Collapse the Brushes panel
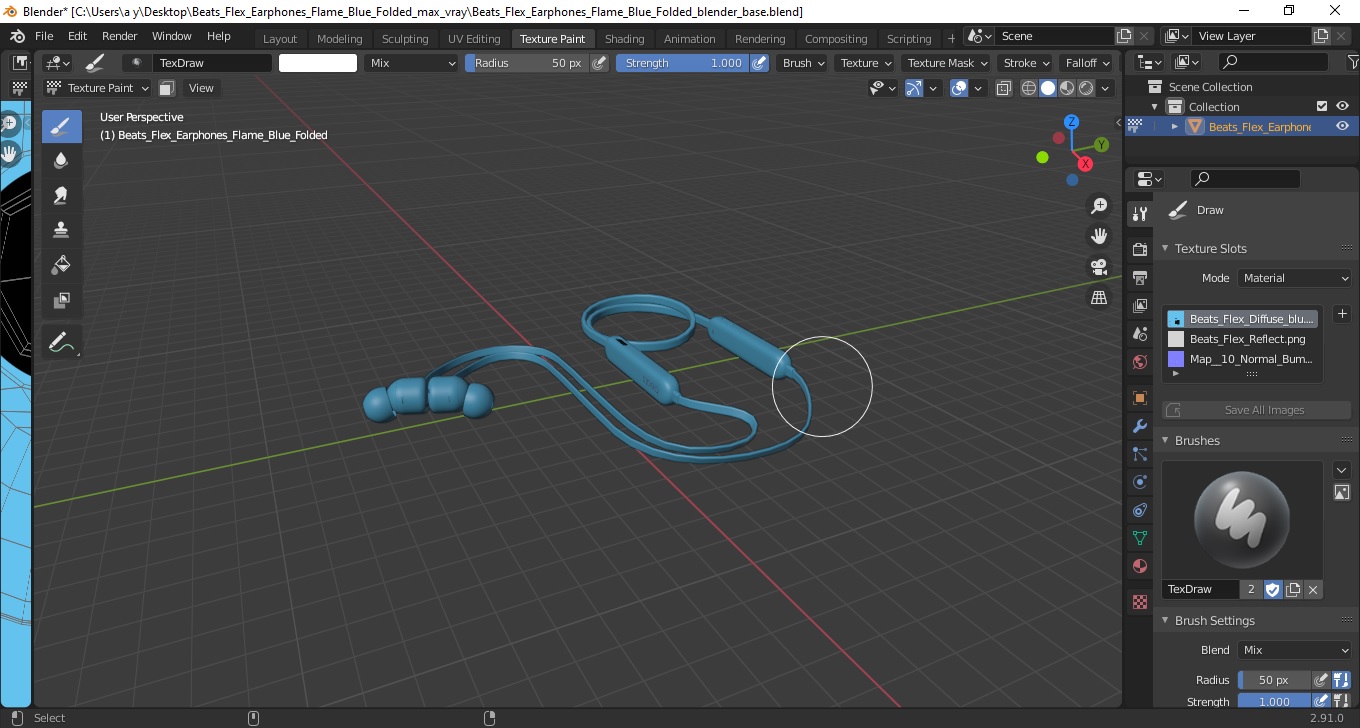Viewport: 1360px width, 728px height. 1165,440
